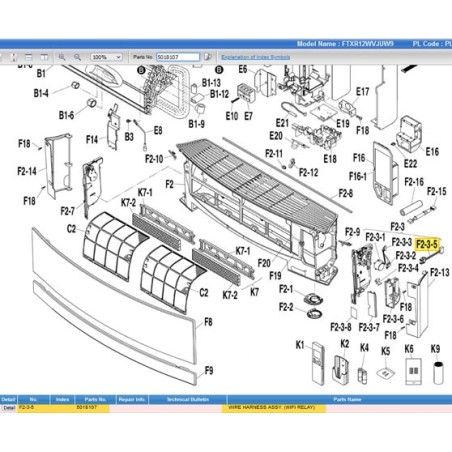
Task: Click the K2 remote holder part drawing
Action: [x=341, y=370]
